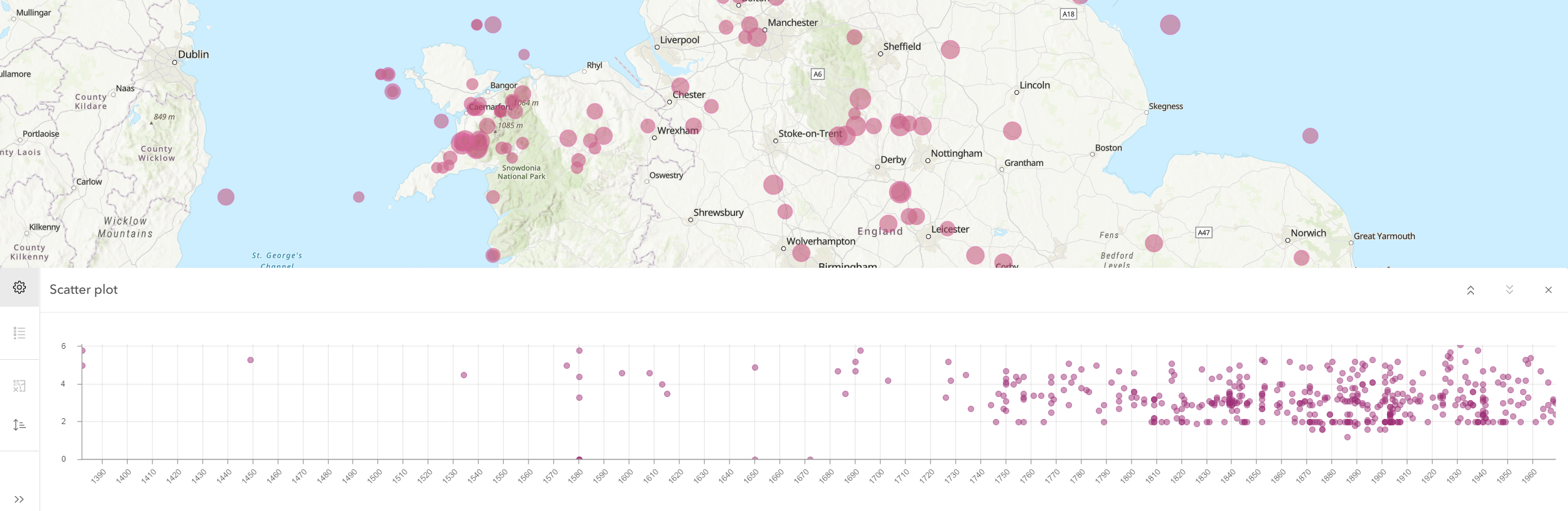The width and height of the screenshot is (1568, 511).
Task: Click the 1390 x-axis tick label
Action: click(x=99, y=476)
